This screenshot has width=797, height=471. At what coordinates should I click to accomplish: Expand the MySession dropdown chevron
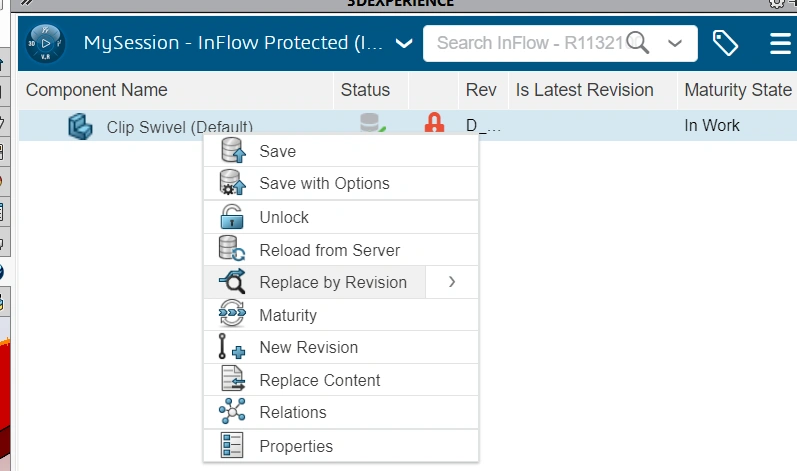pos(404,43)
